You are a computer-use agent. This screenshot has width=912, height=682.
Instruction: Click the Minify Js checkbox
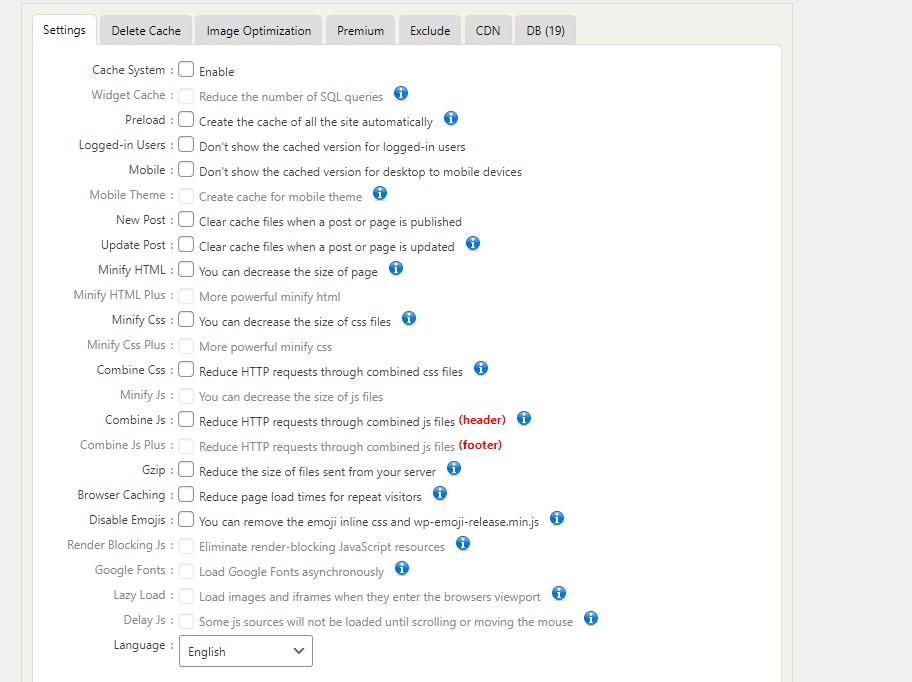click(x=186, y=395)
